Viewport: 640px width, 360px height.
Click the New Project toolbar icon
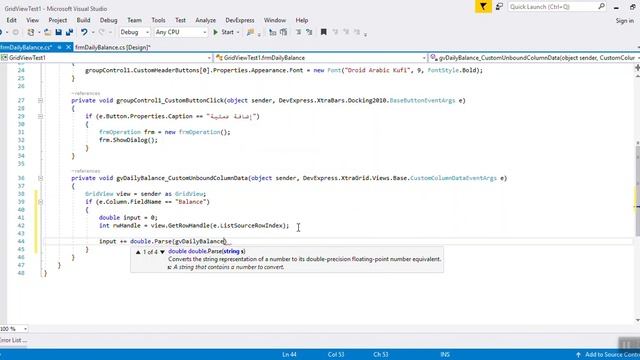(31, 32)
